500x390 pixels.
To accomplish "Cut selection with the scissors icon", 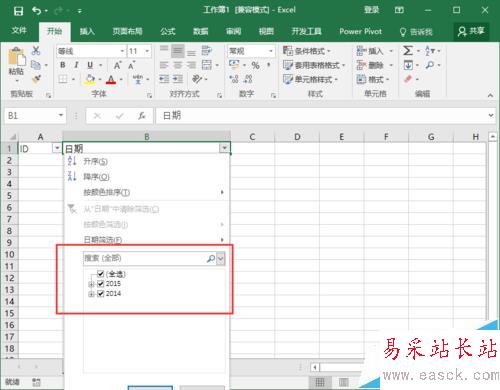I will pyautogui.click(x=36, y=51).
